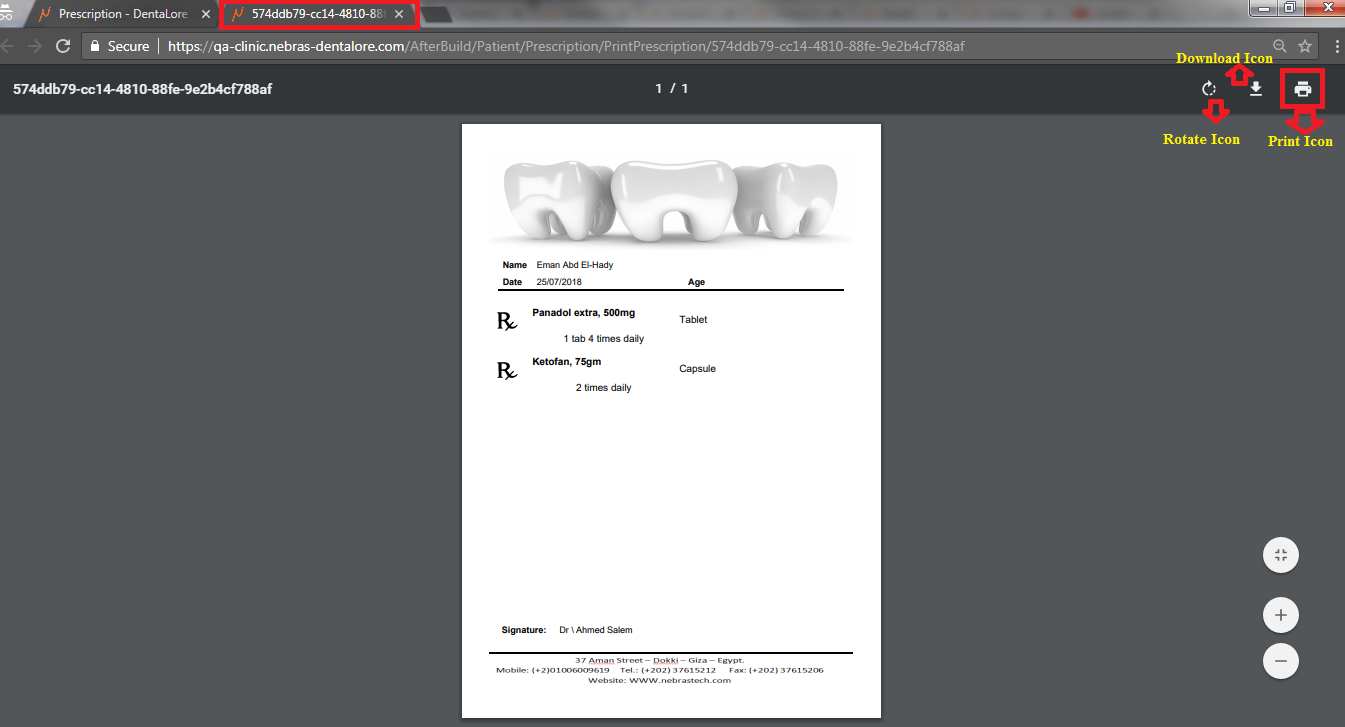Reload the current page
This screenshot has width=1345, height=727.
click(x=63, y=46)
